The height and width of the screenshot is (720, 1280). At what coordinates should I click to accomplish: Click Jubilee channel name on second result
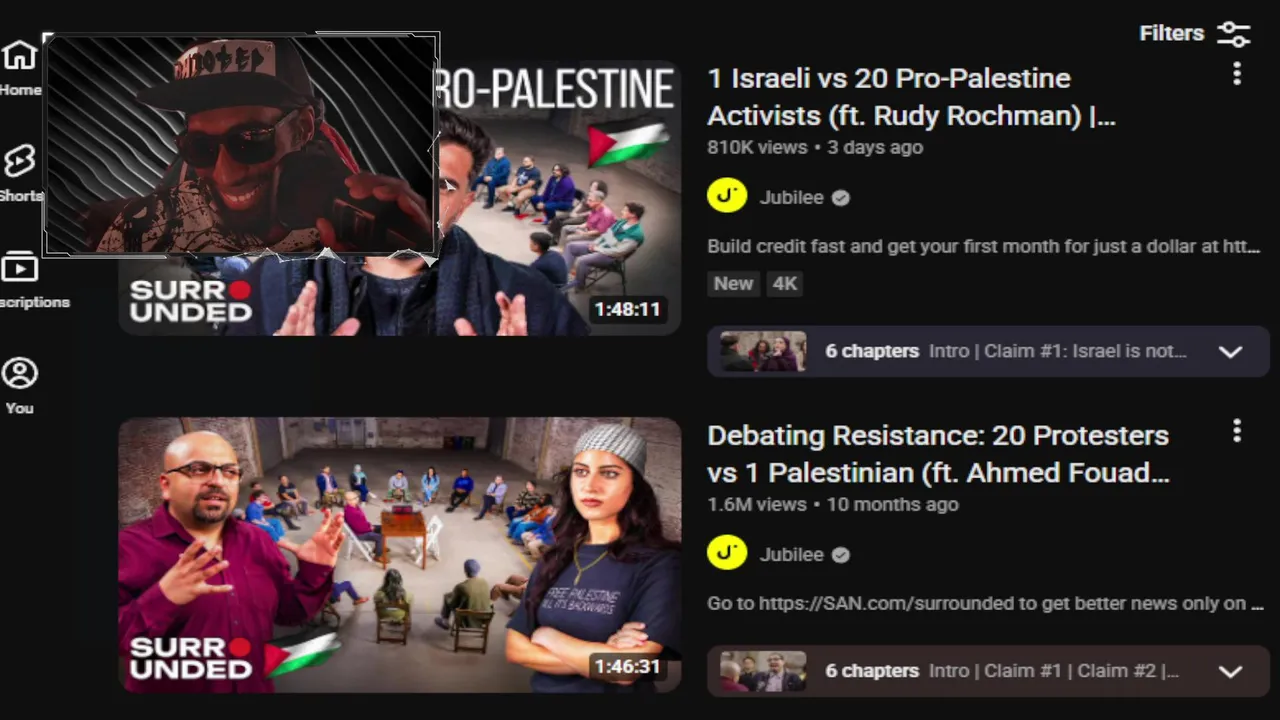click(x=791, y=554)
